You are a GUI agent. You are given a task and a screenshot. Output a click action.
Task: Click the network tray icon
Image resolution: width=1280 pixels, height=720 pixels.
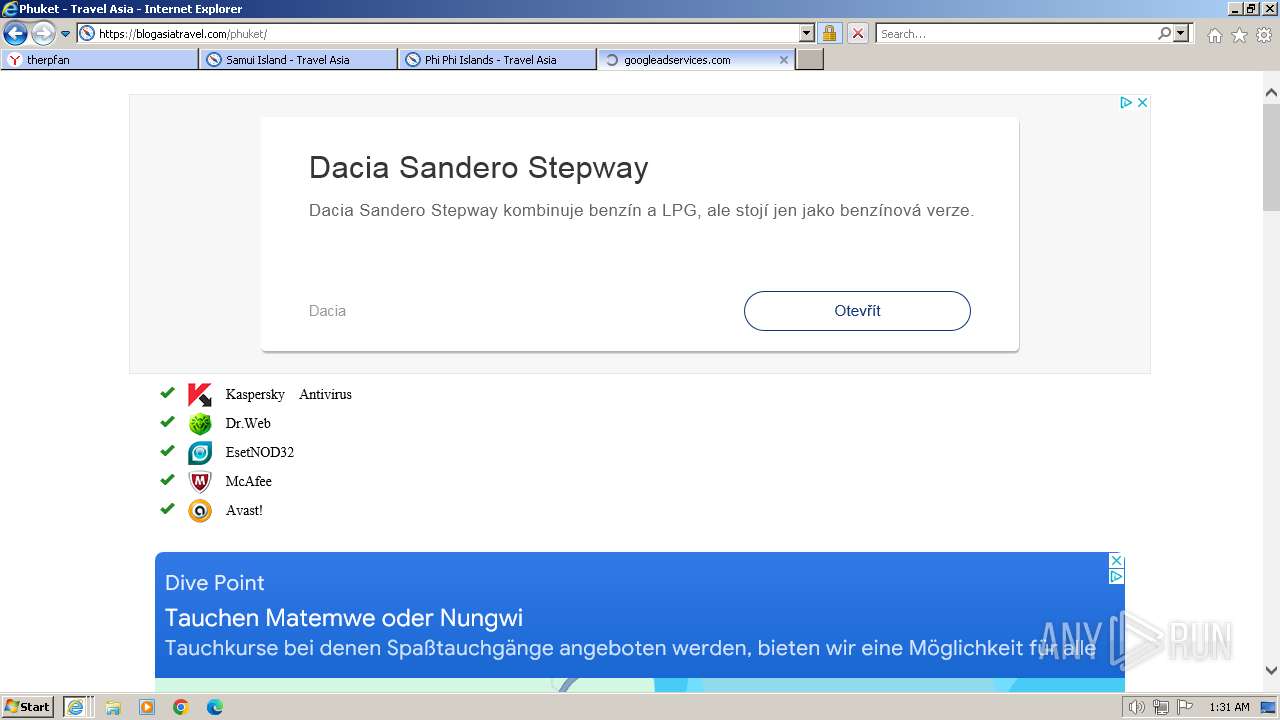(x=1161, y=707)
